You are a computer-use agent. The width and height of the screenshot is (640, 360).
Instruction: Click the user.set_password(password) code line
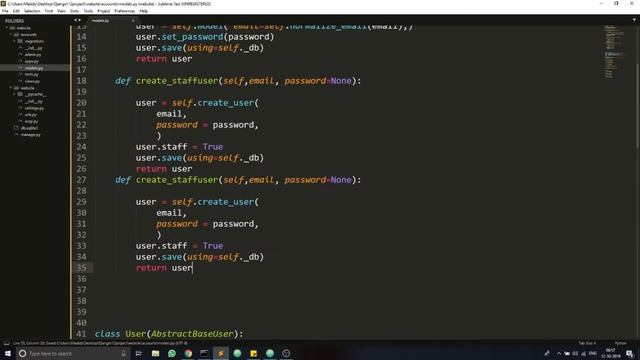pyautogui.click(x=205, y=37)
